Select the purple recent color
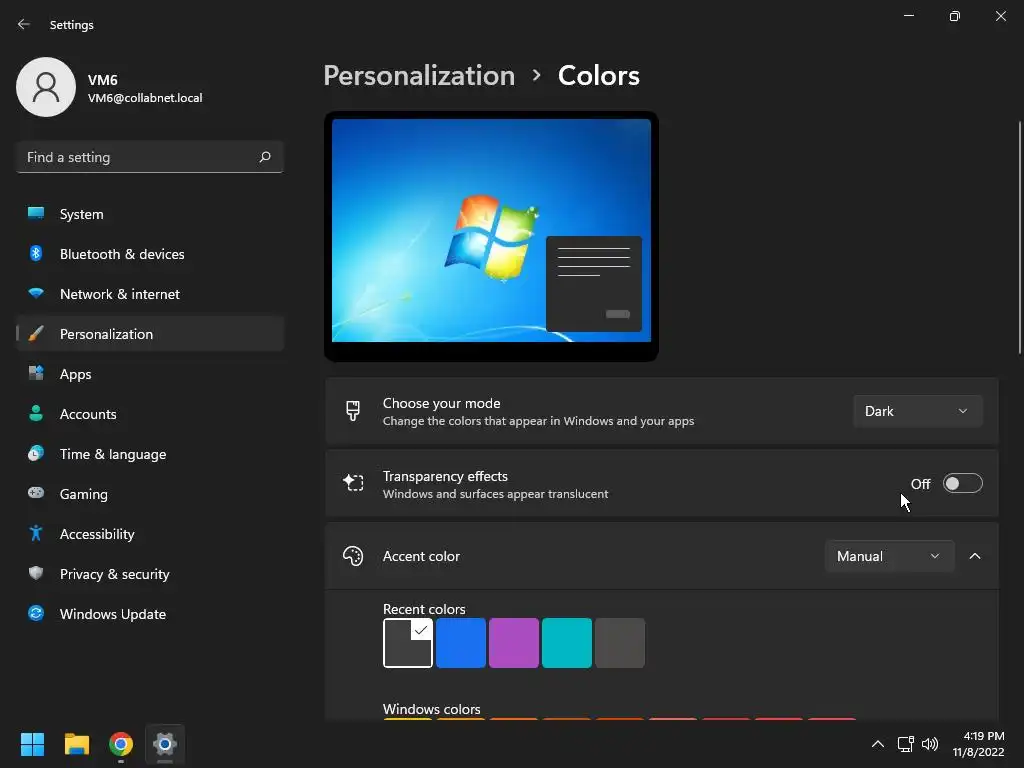This screenshot has width=1024, height=768. click(514, 643)
